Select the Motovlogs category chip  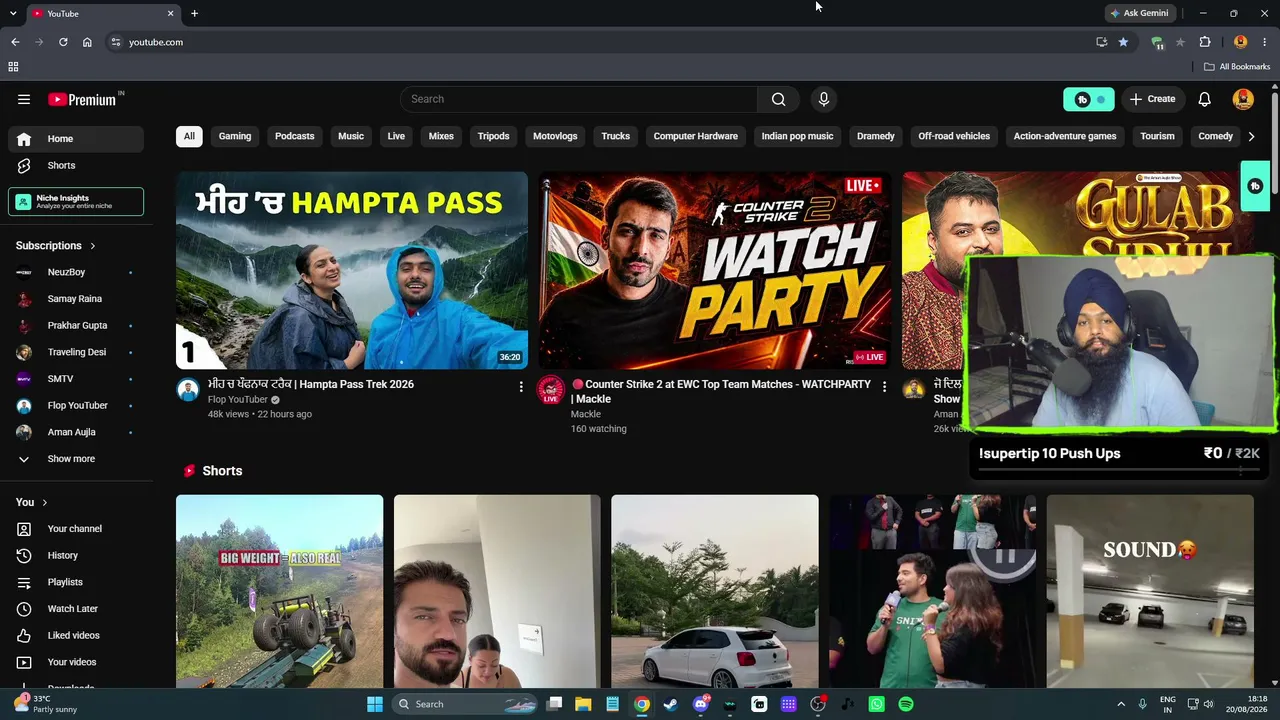(555, 136)
